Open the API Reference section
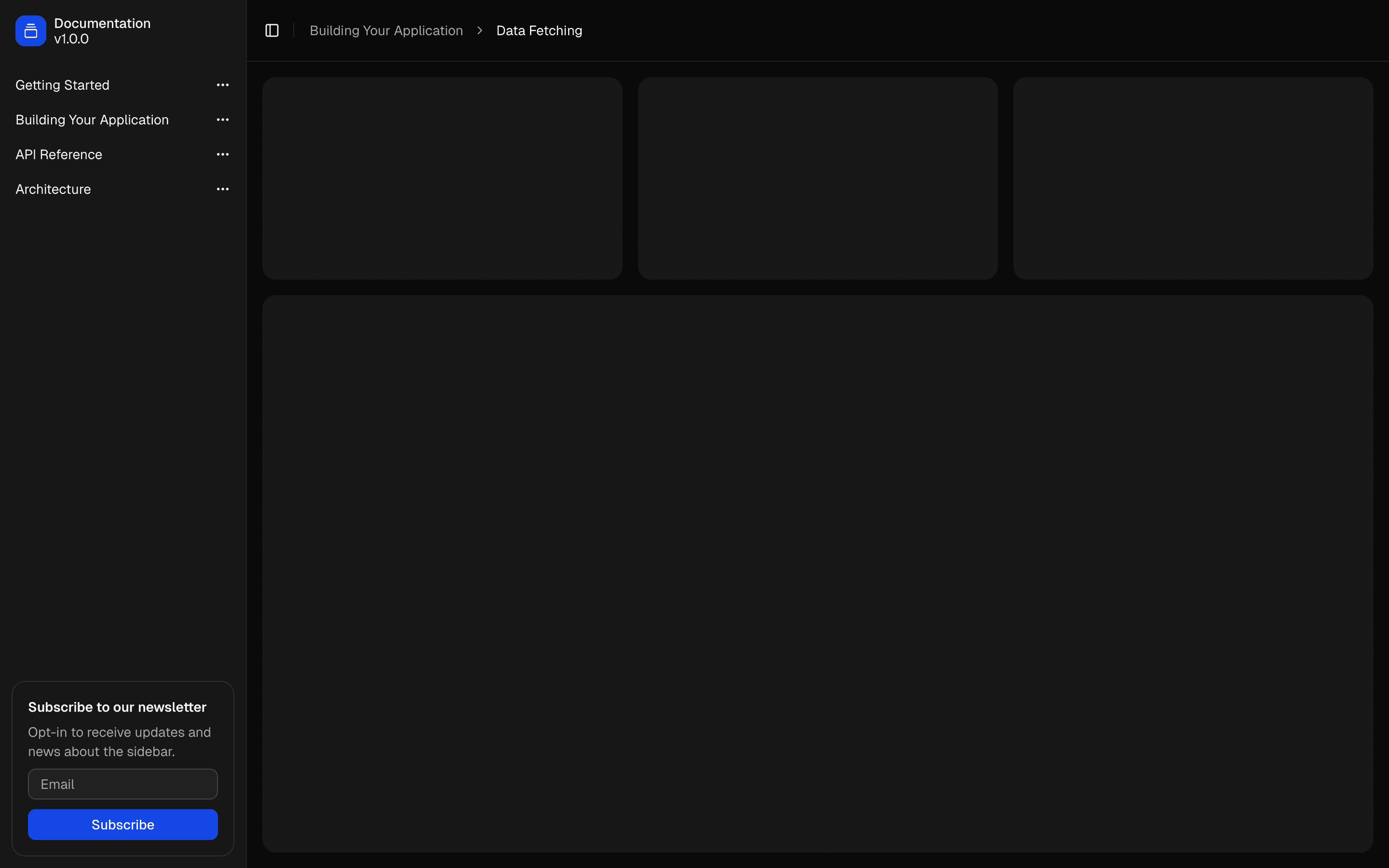1389x868 pixels. tap(58, 154)
